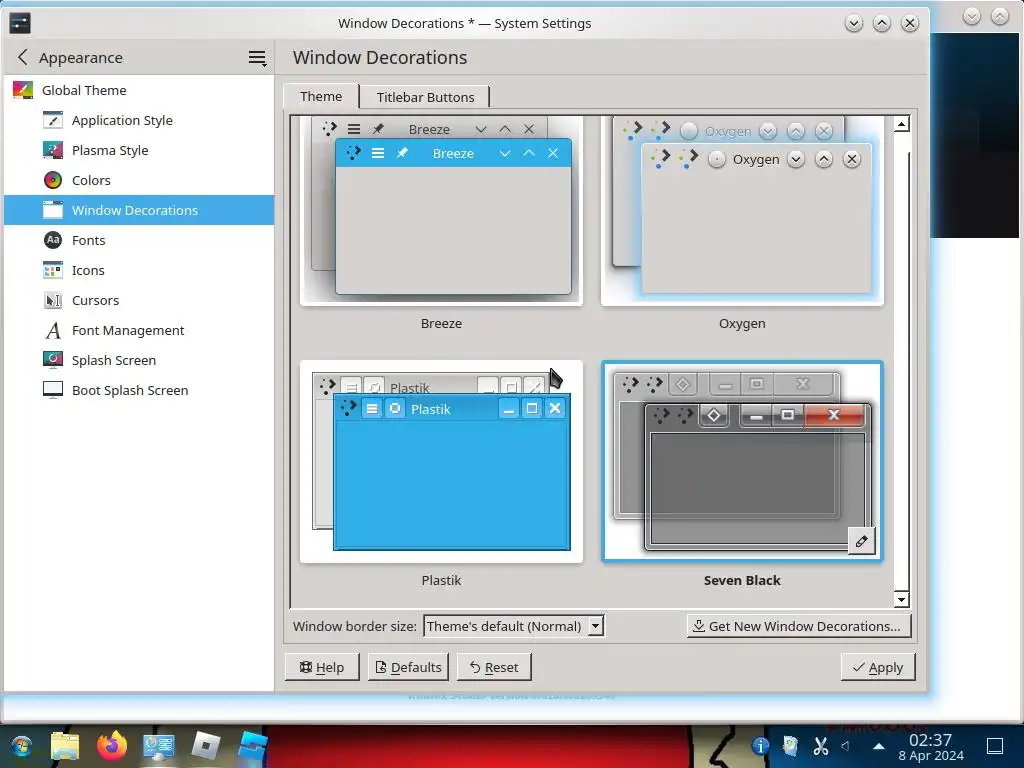Open the Fonts settings entry
Image resolution: width=1024 pixels, height=768 pixels.
pyautogui.click(x=139, y=240)
